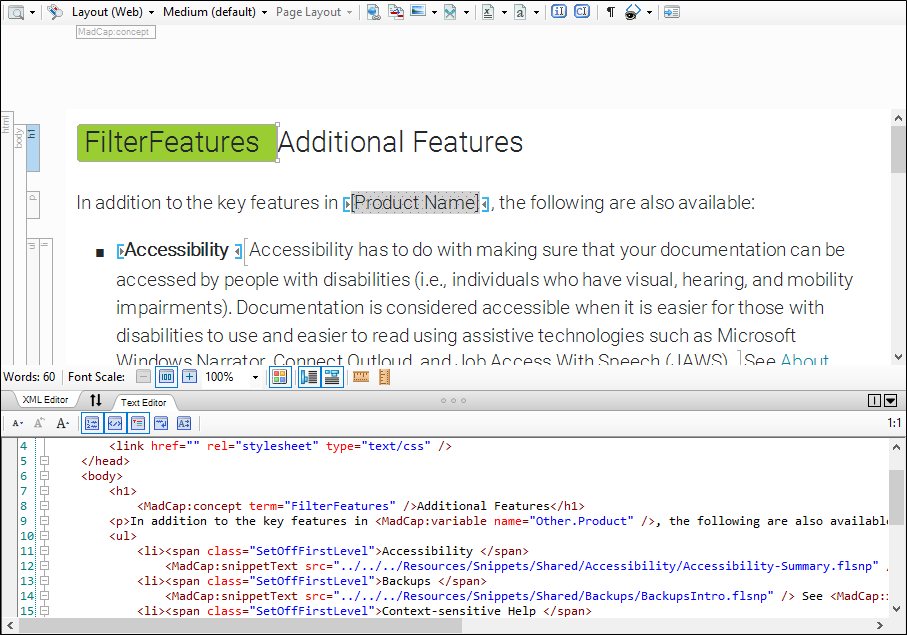Toggle span structure bars icon
Screen dimensions: 907x635
pos(331,377)
